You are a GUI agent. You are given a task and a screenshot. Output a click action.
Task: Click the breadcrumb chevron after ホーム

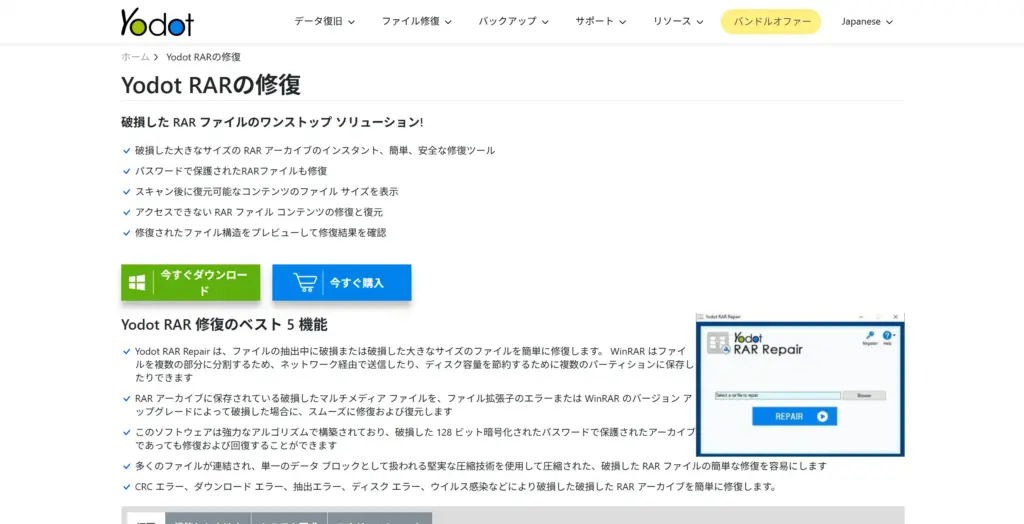click(x=157, y=57)
